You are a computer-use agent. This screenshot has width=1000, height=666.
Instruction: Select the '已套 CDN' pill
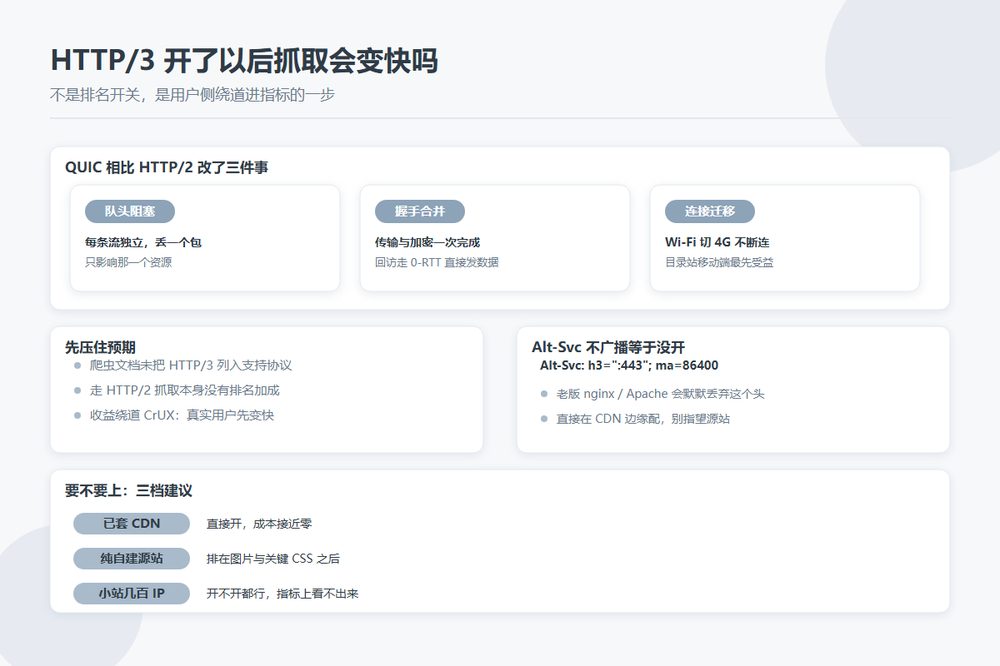pos(131,524)
